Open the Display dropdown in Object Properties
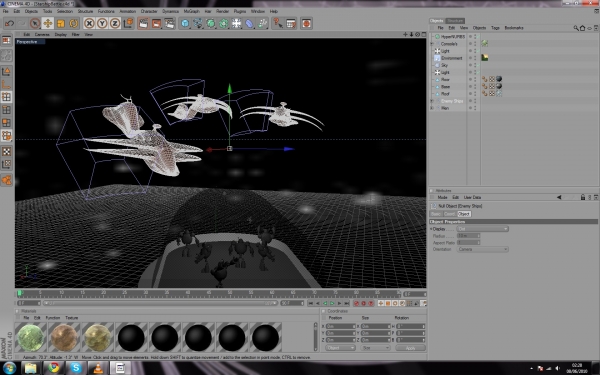Image resolution: width=600 pixels, height=375 pixels. point(483,229)
